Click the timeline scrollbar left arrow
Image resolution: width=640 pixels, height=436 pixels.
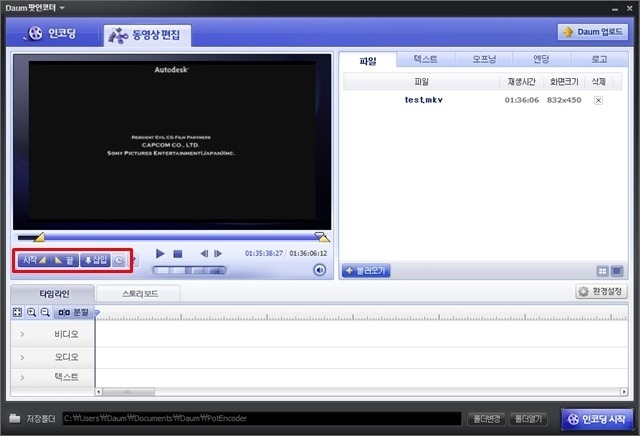point(98,392)
